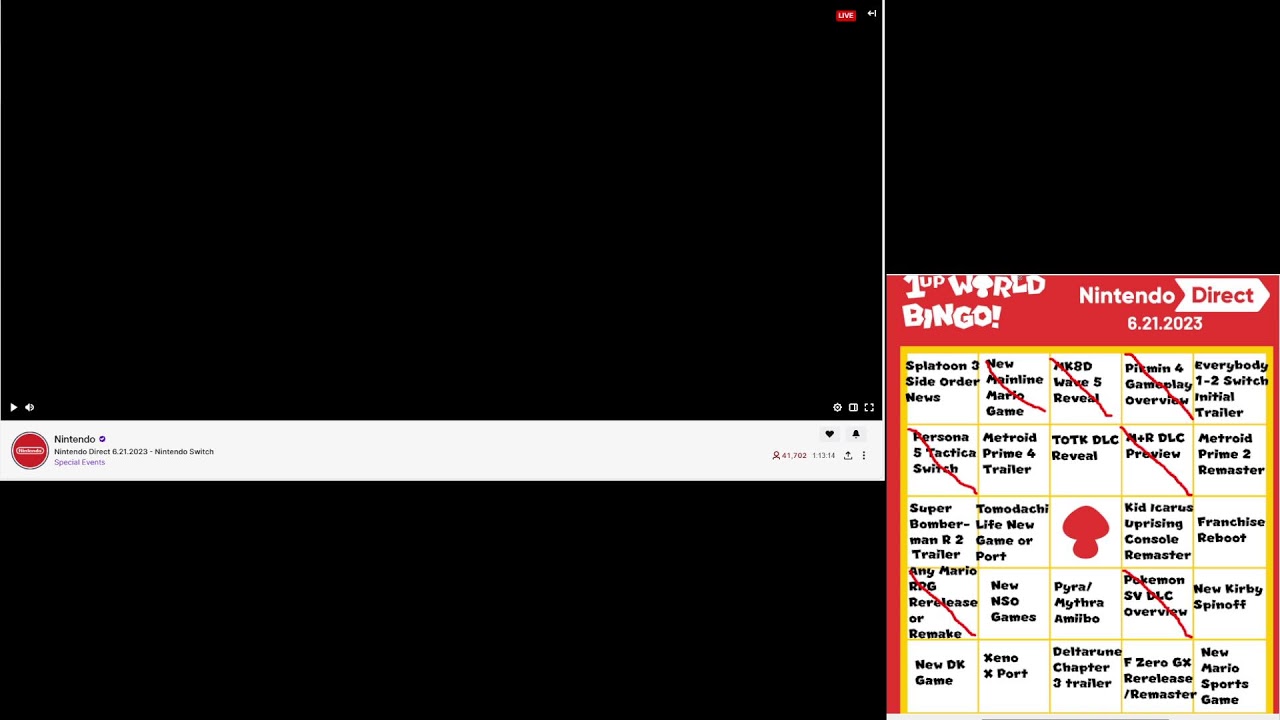Select the Xeno X Port square

pyautogui.click(x=1012, y=675)
